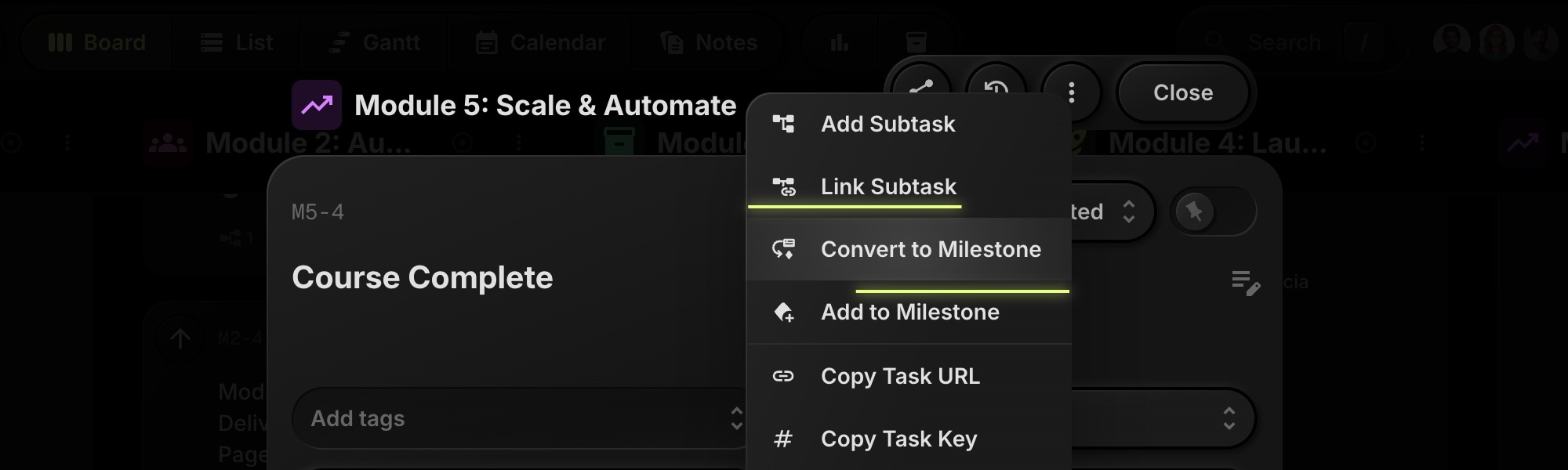Choose Copy Task URL from the menu
This screenshot has width=1568, height=470.
900,376
